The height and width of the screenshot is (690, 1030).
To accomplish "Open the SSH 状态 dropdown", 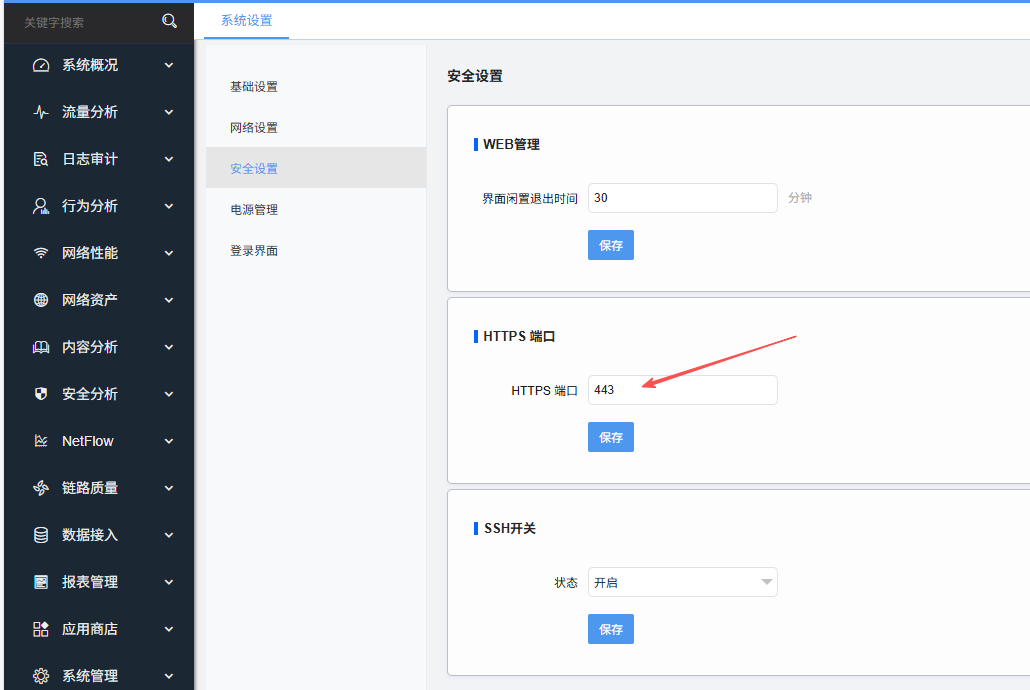I will (x=682, y=582).
